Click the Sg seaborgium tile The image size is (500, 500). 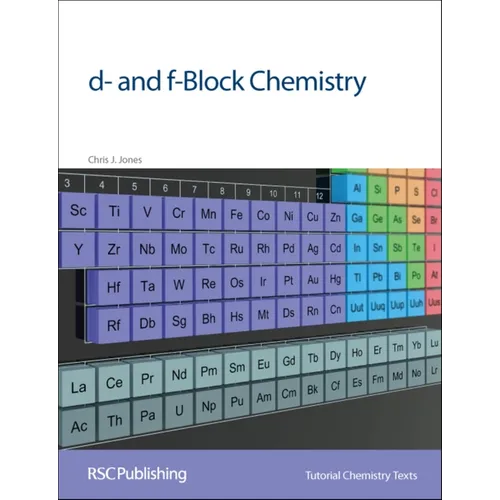point(179,321)
